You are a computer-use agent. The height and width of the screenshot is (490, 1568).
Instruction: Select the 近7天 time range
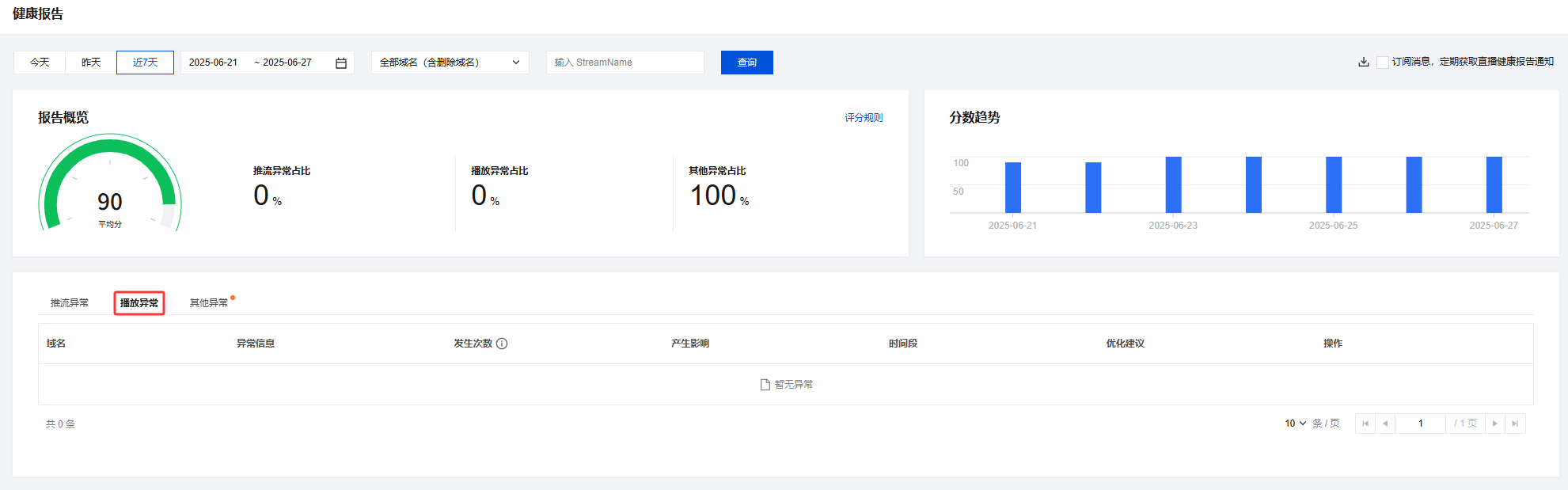[145, 63]
